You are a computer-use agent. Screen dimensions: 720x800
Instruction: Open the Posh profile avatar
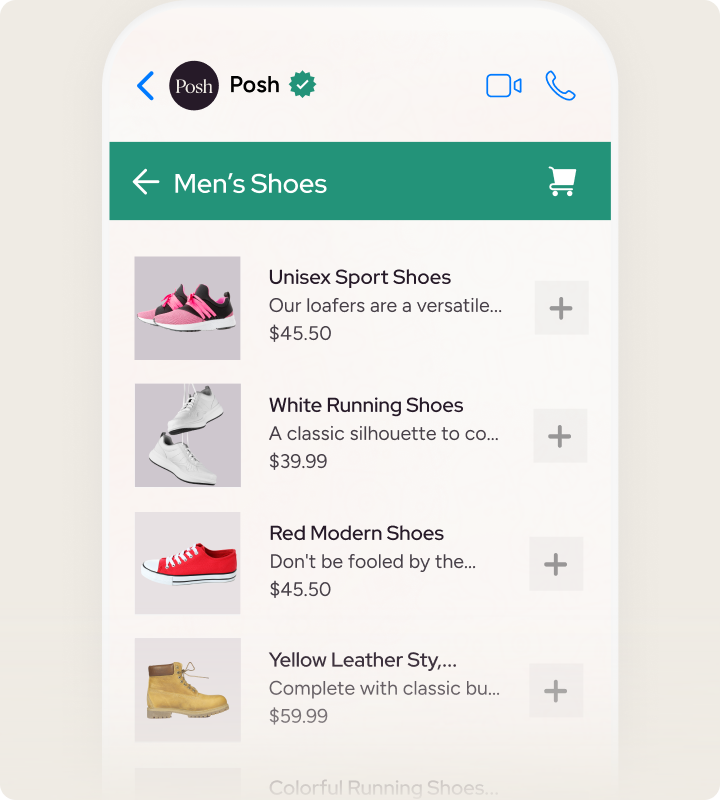click(194, 85)
